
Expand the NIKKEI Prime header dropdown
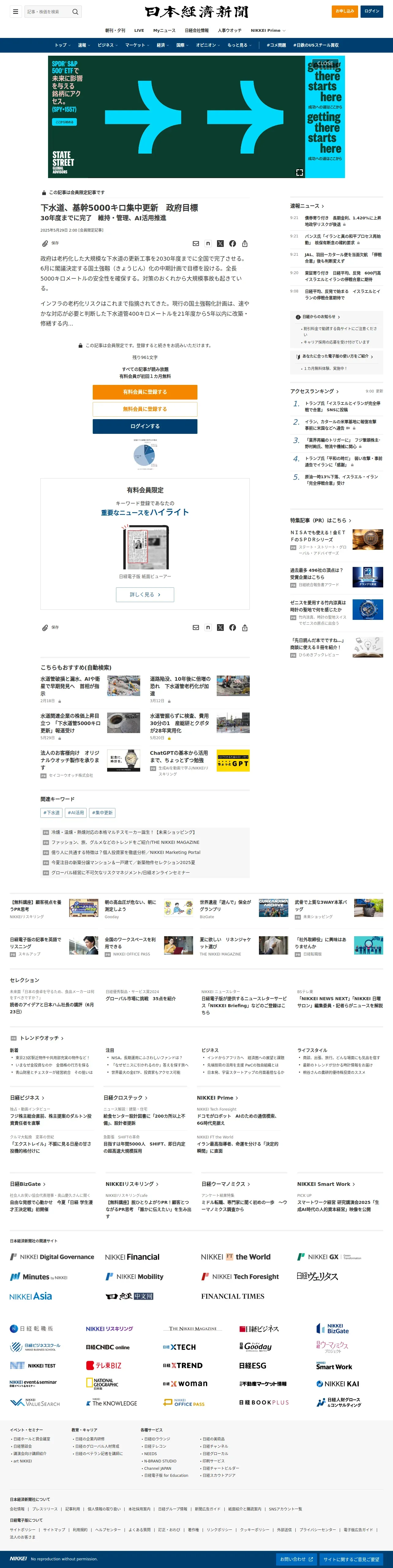tap(268, 30)
